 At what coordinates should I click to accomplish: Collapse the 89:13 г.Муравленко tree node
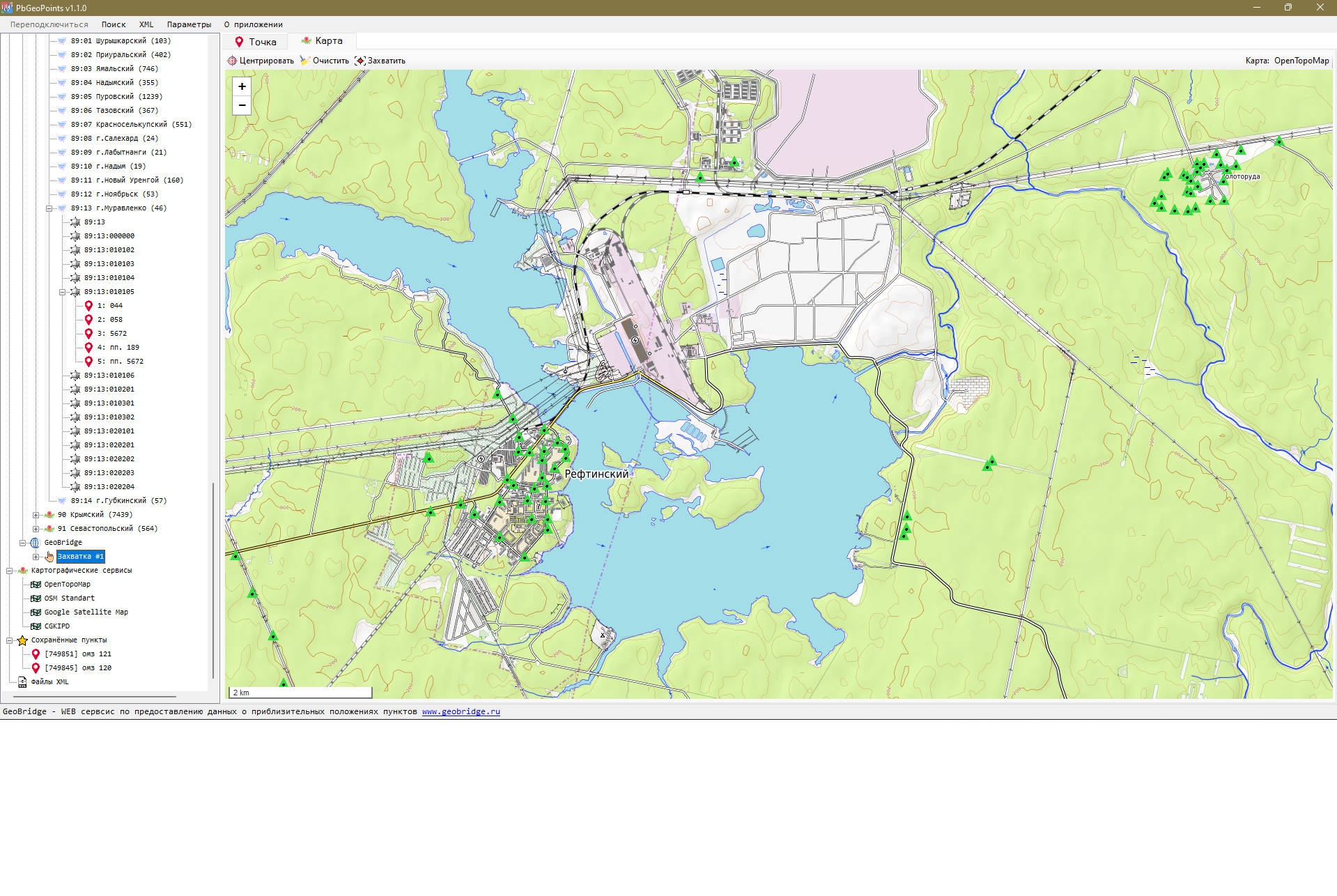[x=49, y=208]
